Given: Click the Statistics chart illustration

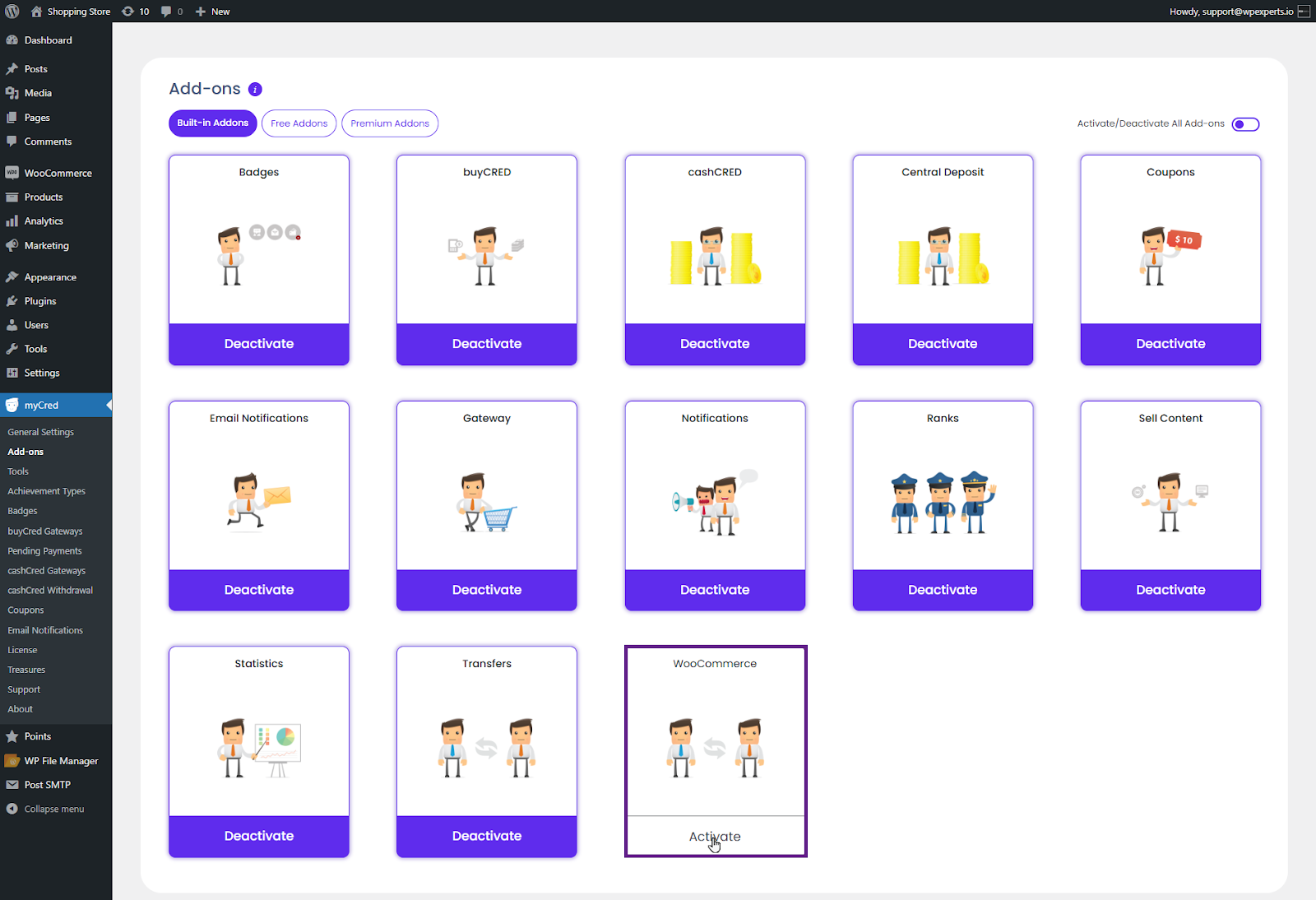Looking at the screenshot, I should (x=259, y=748).
